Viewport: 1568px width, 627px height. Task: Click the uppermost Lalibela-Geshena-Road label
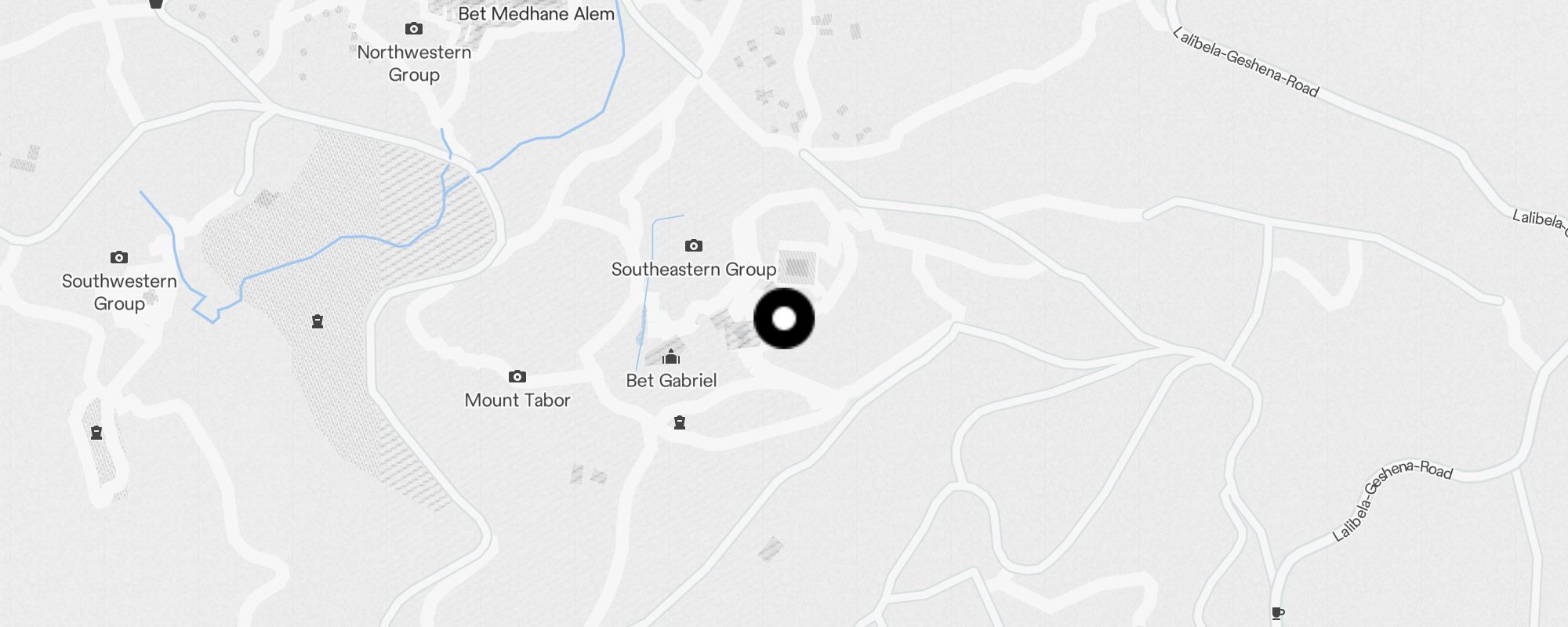[x=1246, y=62]
